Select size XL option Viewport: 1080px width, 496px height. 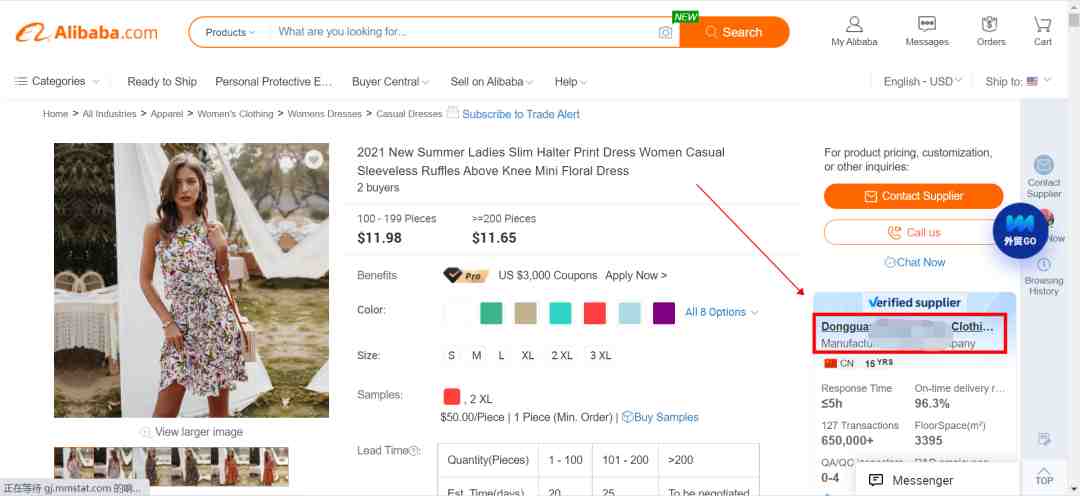(x=527, y=356)
